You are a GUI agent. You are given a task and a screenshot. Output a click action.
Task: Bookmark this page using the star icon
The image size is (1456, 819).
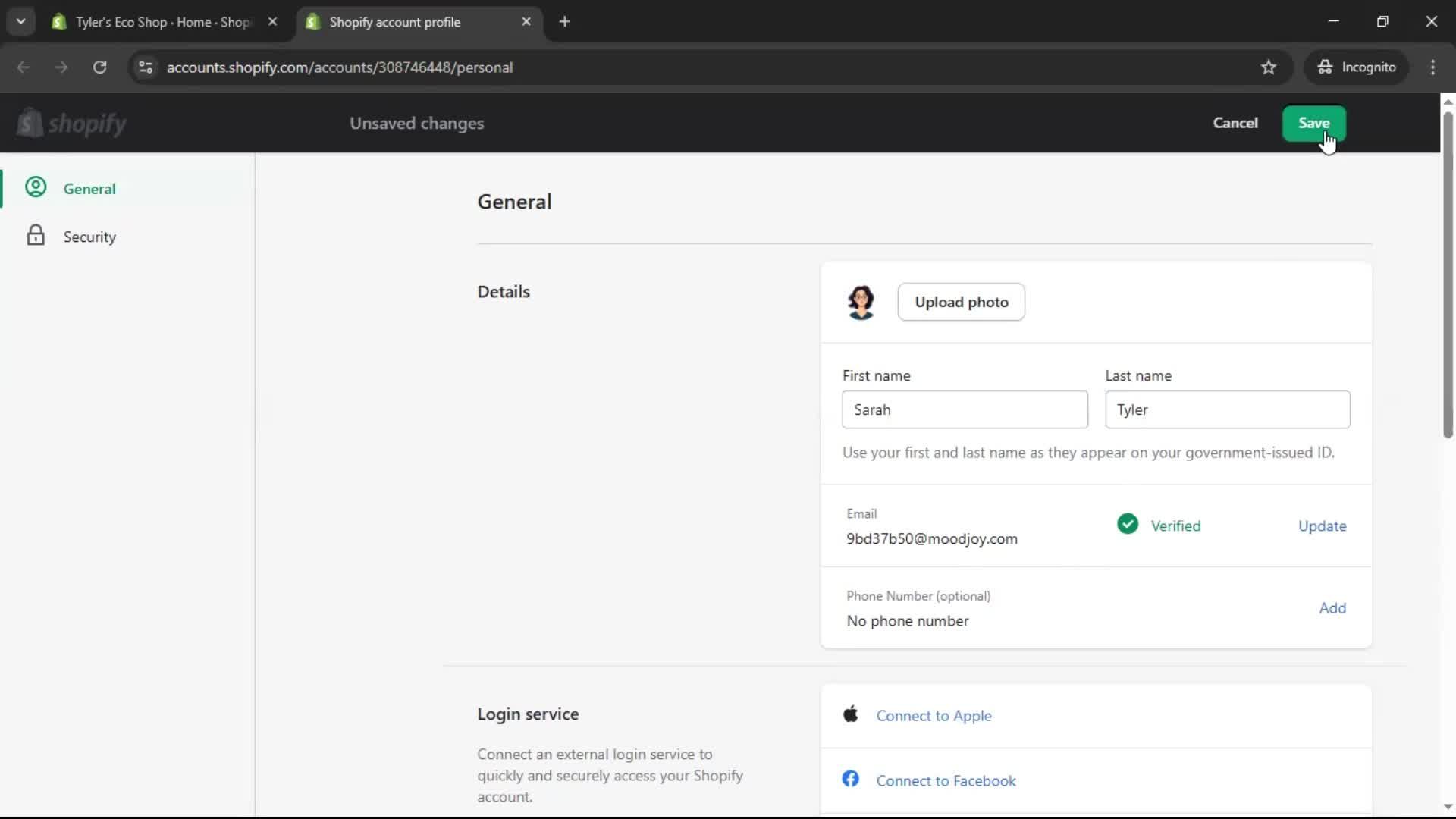(1269, 67)
